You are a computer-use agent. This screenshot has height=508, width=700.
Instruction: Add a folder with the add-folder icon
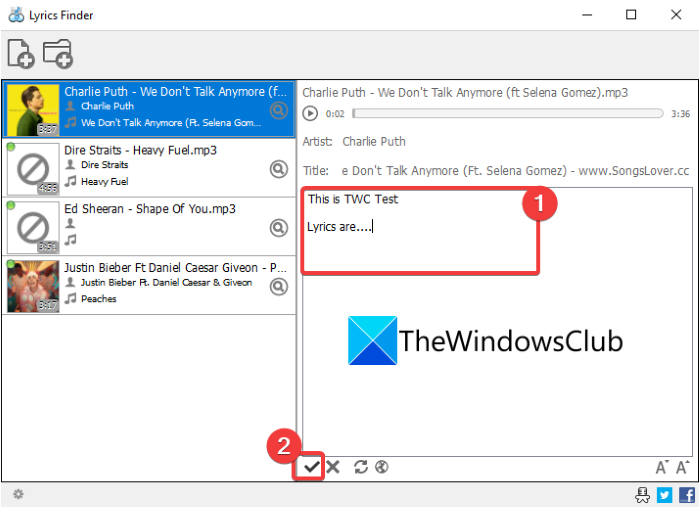tap(58, 54)
